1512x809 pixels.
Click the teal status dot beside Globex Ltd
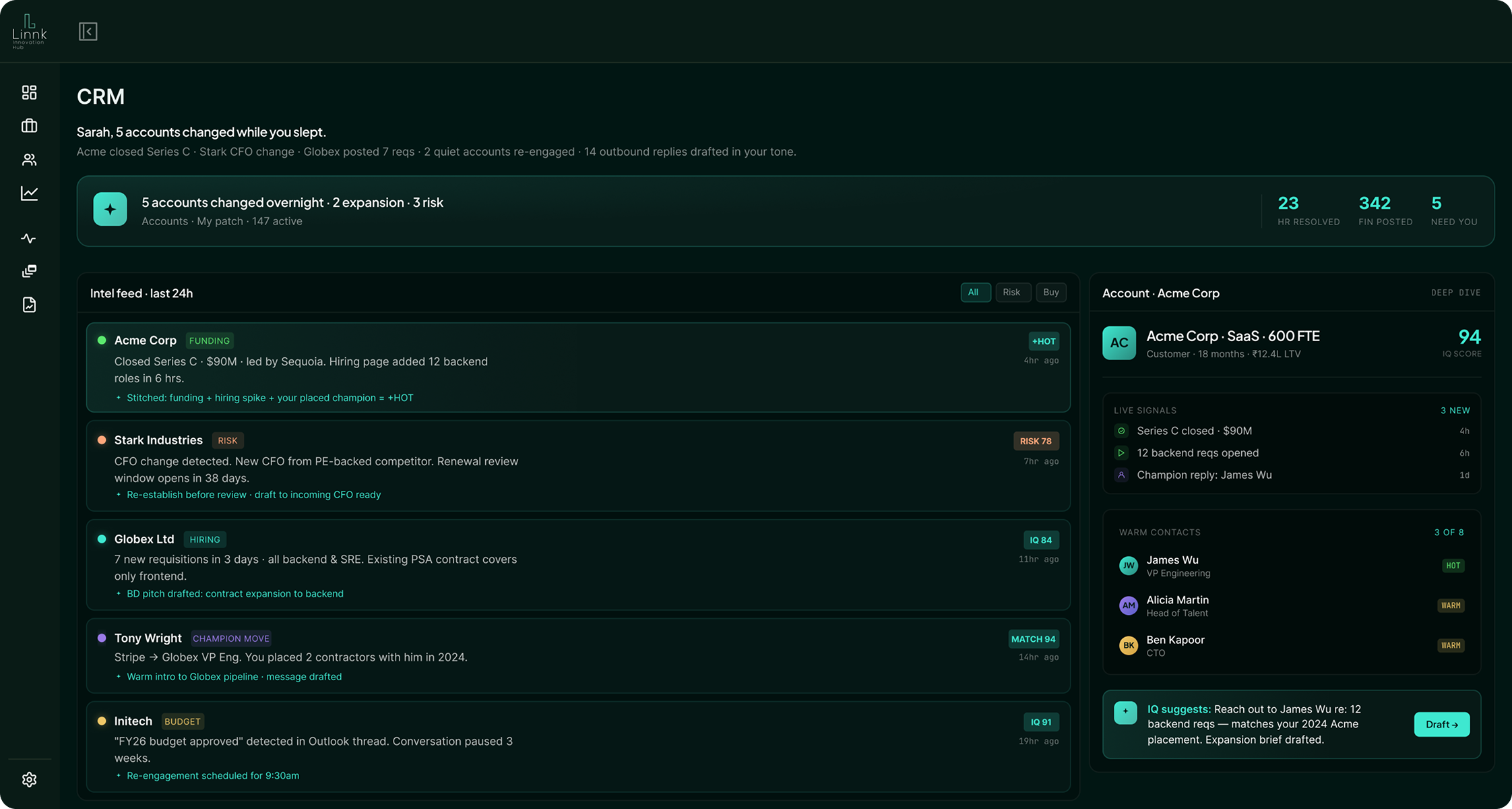tap(102, 539)
